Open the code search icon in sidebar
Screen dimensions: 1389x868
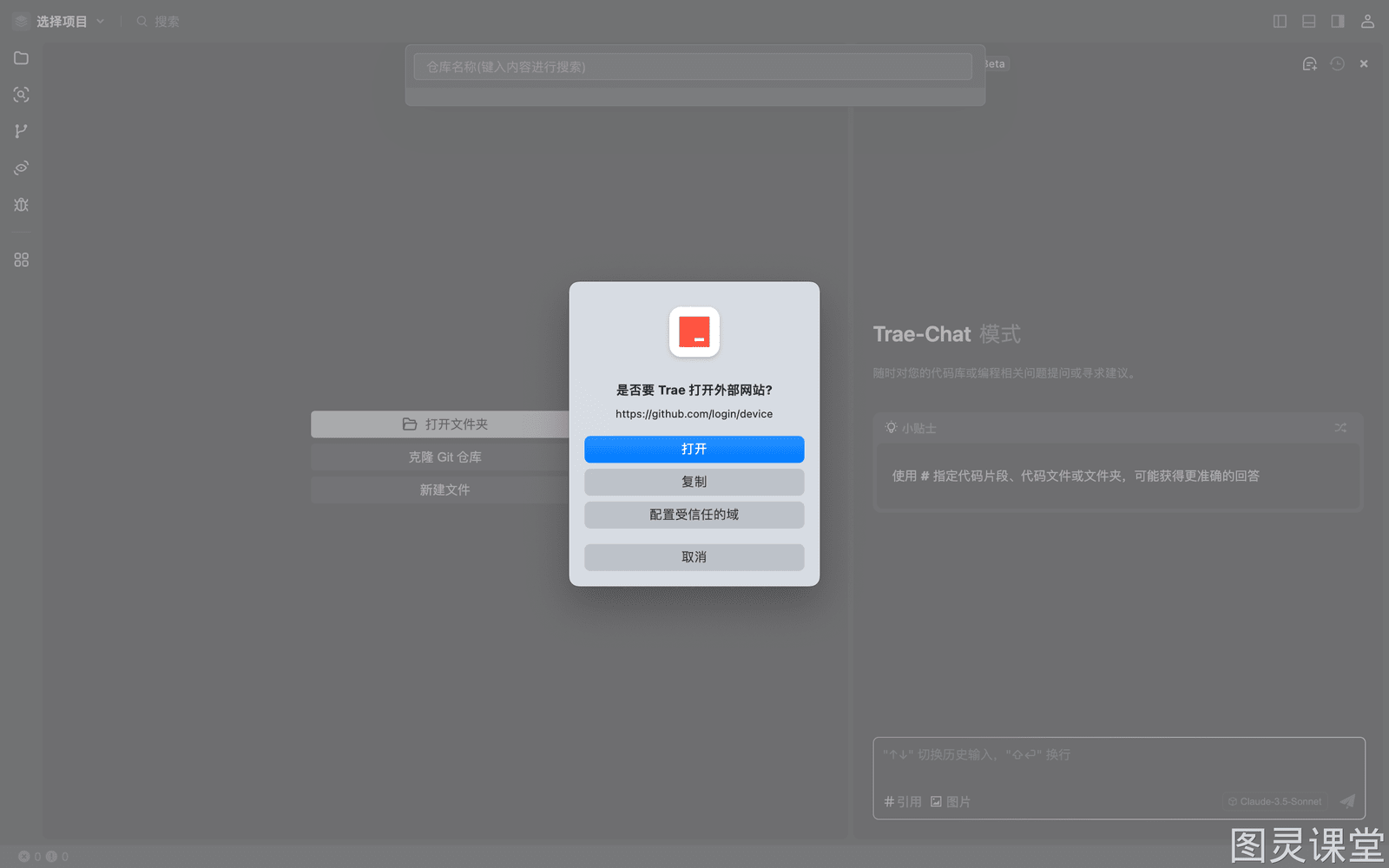(22, 95)
